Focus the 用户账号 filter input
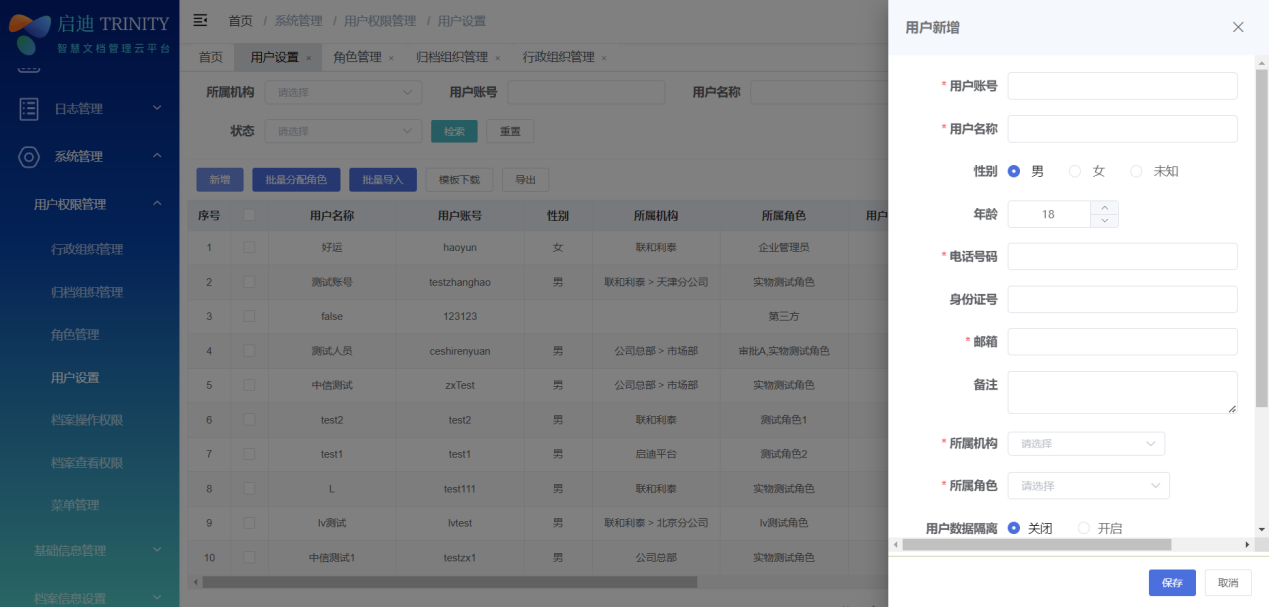This screenshot has height=607, width=1269. 586,92
